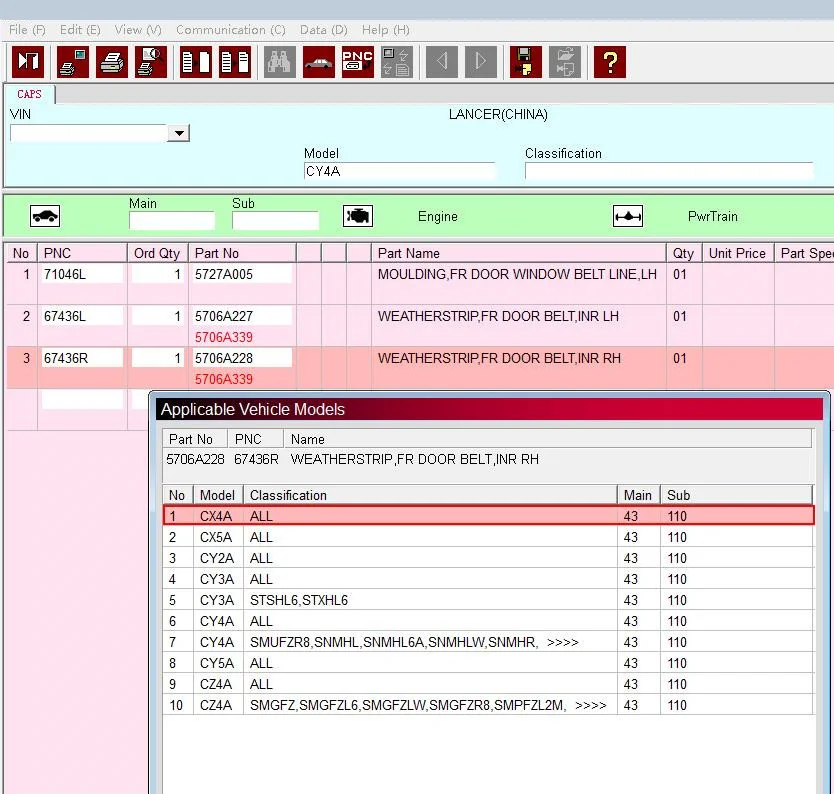834x794 pixels.
Task: Click the Classification column header in popup
Action: tap(430, 495)
